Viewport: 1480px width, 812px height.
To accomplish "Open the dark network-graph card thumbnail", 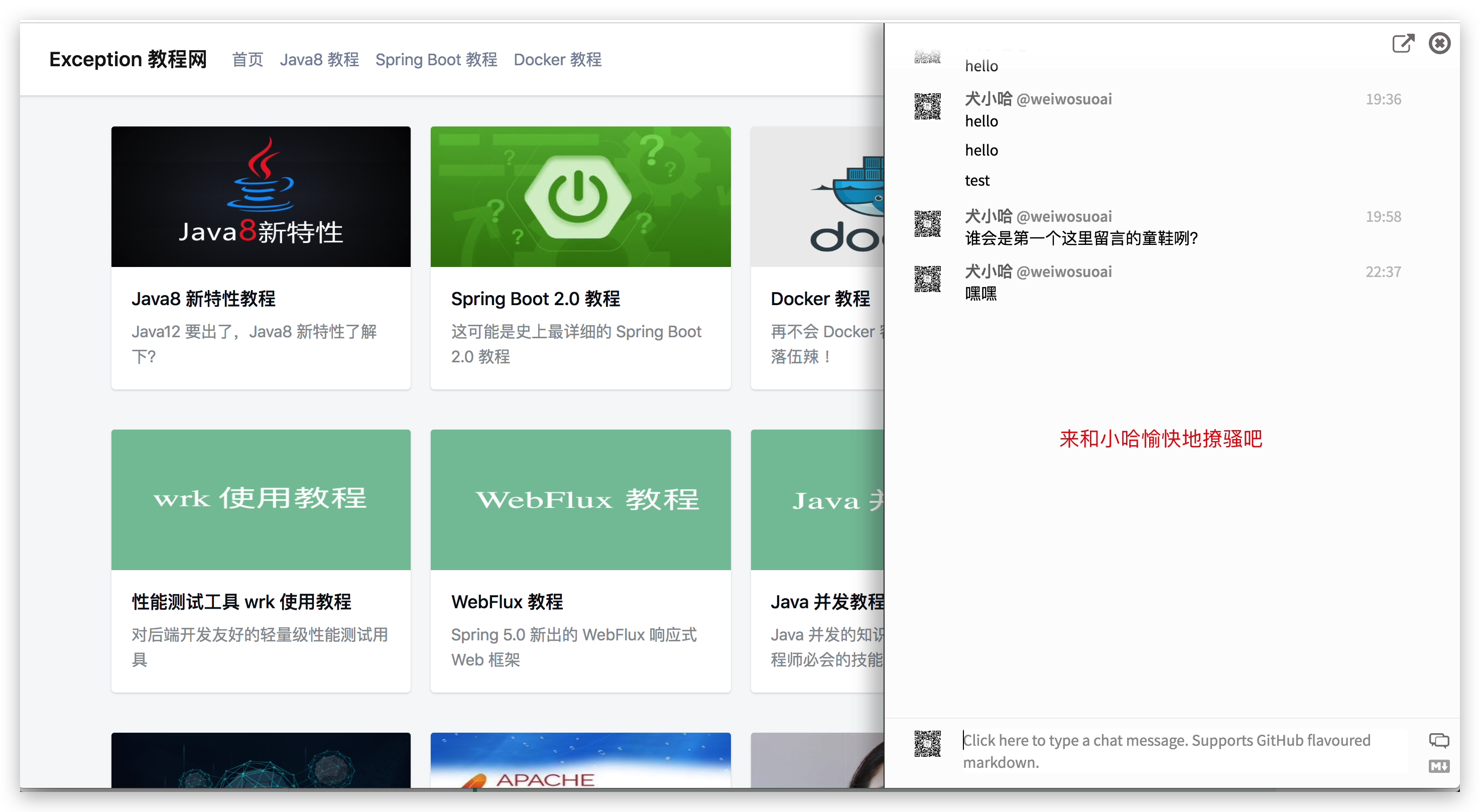I will (261, 760).
